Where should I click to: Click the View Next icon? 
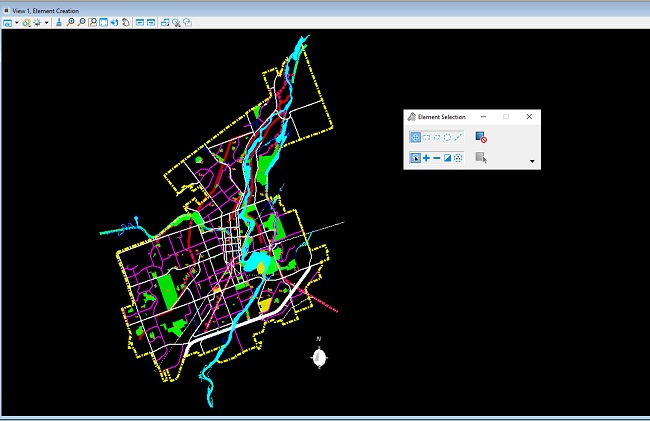tap(151, 22)
